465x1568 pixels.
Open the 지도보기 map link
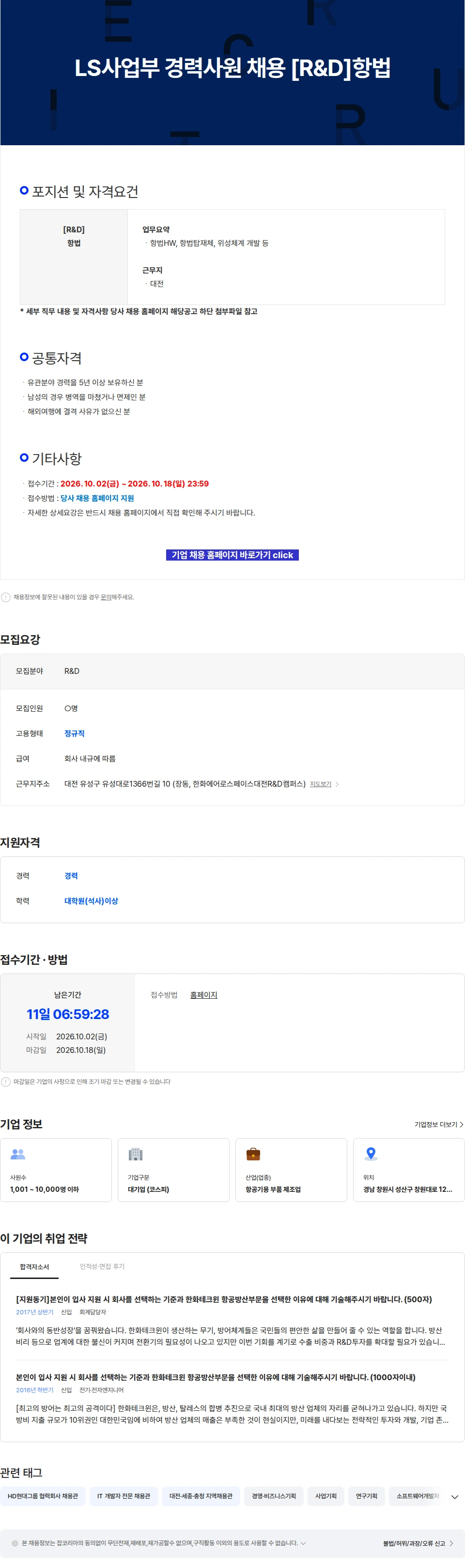tap(320, 784)
